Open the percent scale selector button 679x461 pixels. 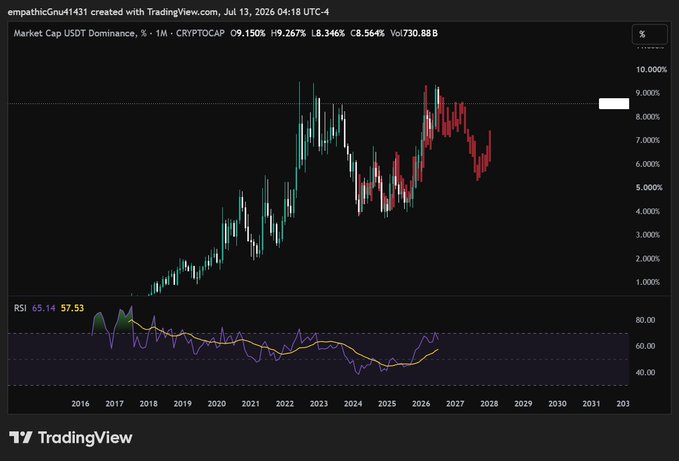click(649, 34)
